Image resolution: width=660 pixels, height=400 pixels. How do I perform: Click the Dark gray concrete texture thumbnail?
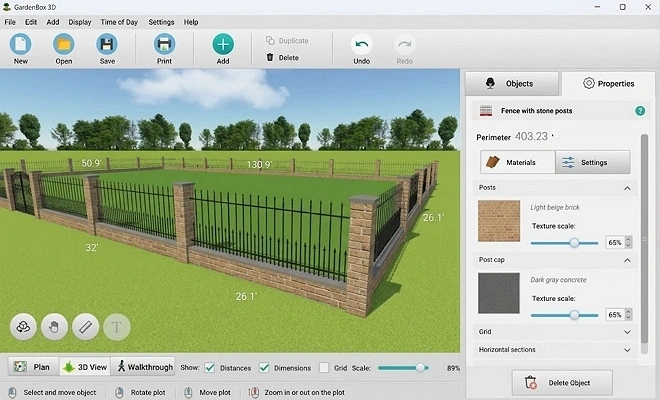[x=499, y=293]
